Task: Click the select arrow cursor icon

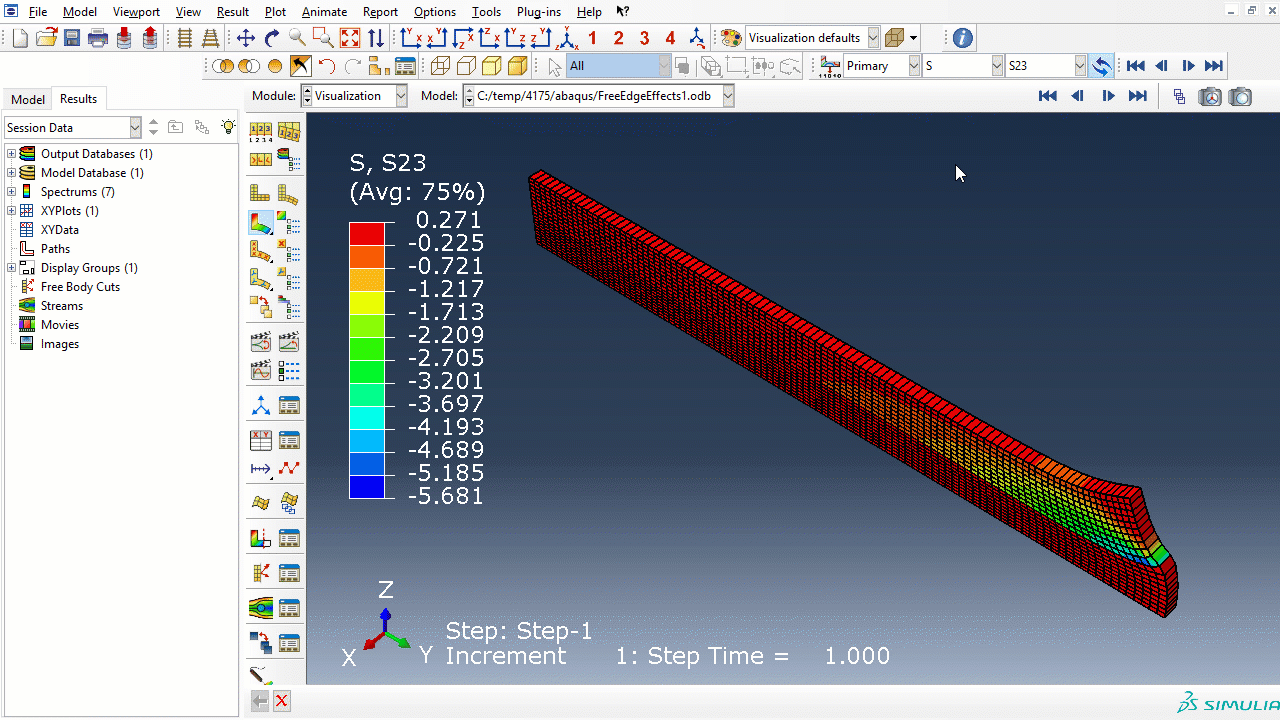Action: 555,66
